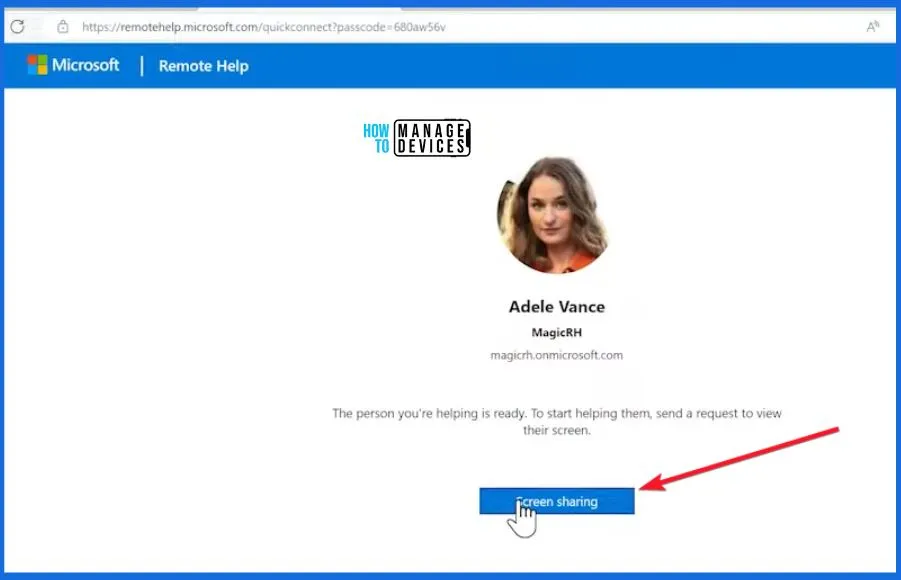
Task: Click the Remote Help header title
Action: (x=203, y=66)
